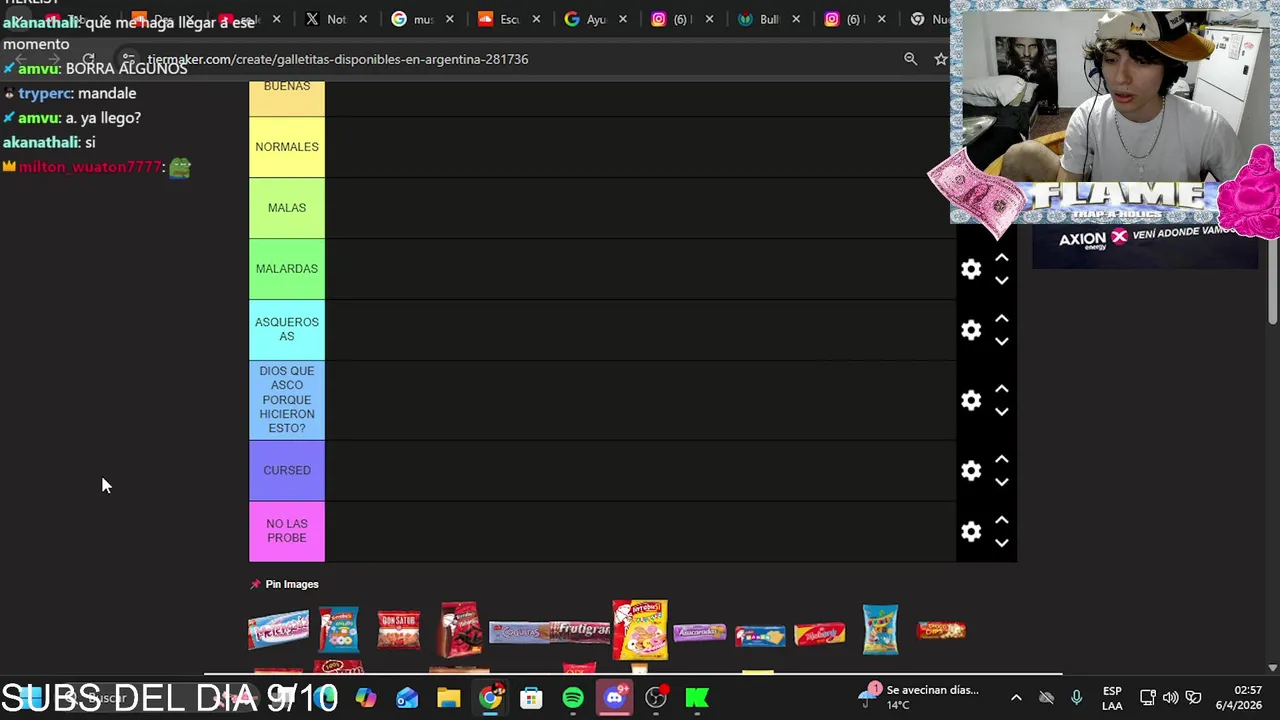
Task: Open settings gear for CURSED tier
Action: 971,470
